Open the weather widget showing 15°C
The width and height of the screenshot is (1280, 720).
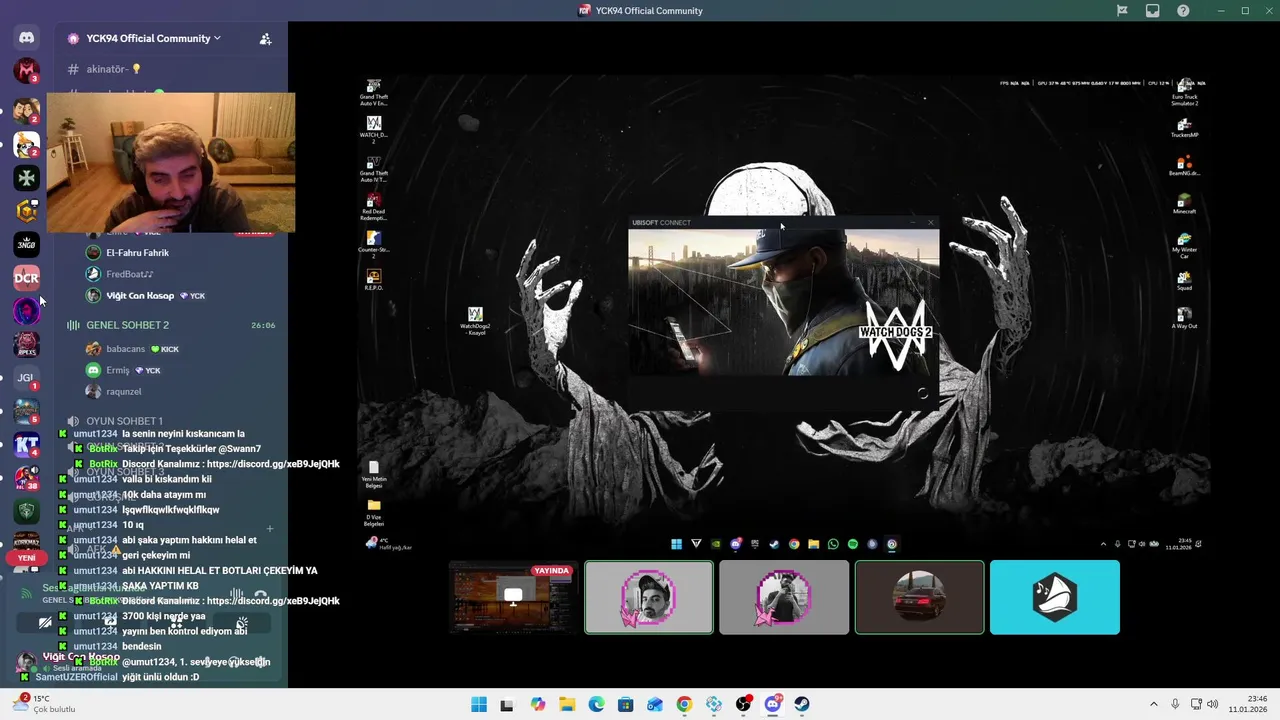coord(45,704)
